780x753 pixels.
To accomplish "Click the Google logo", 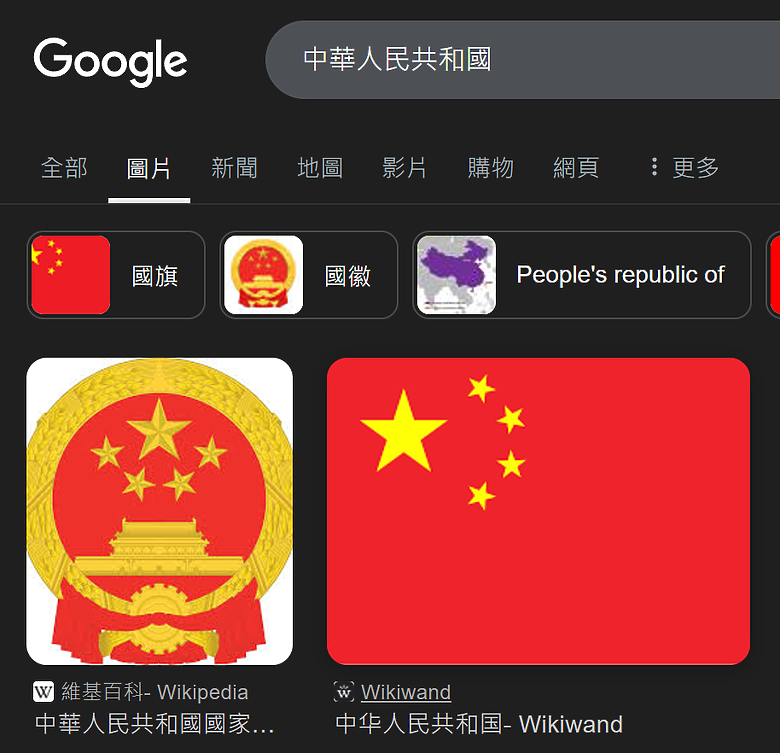I will pos(110,62).
